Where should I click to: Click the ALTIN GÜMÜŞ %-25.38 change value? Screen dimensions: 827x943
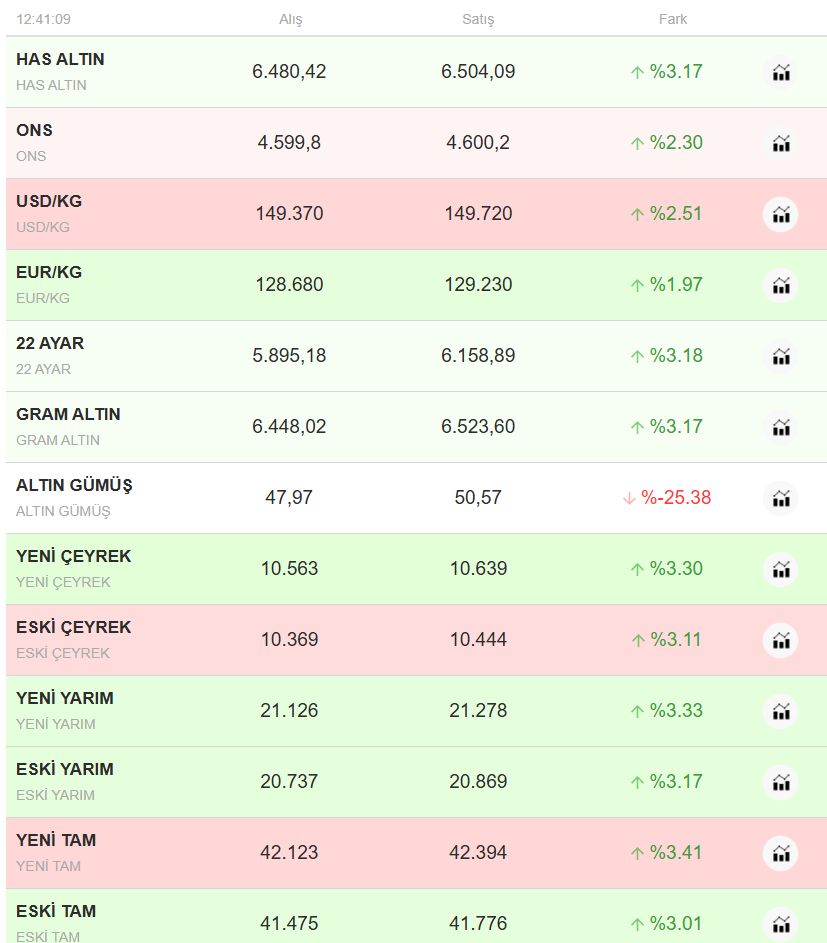click(676, 498)
